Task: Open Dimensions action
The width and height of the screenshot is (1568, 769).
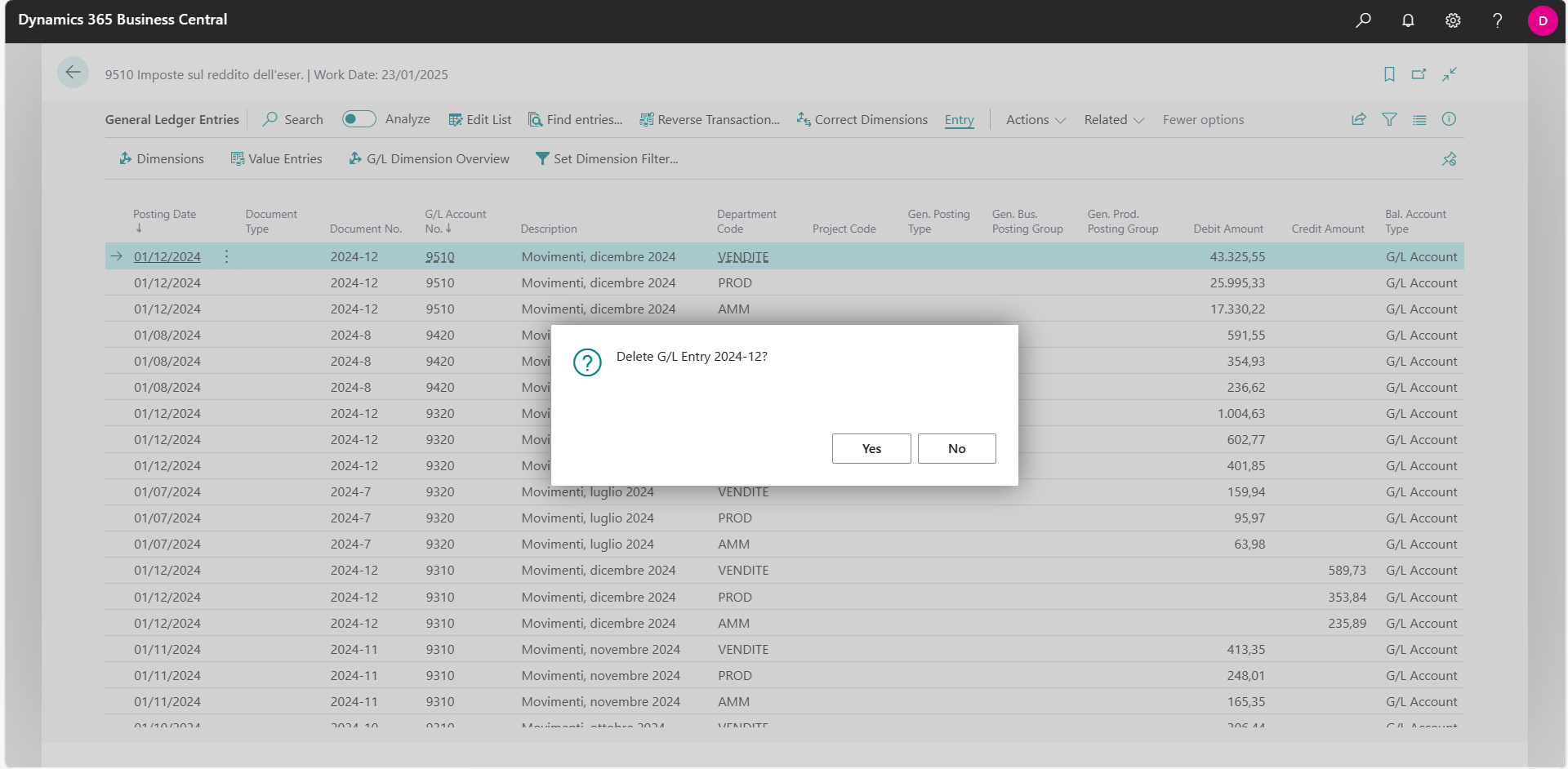Action: (162, 158)
